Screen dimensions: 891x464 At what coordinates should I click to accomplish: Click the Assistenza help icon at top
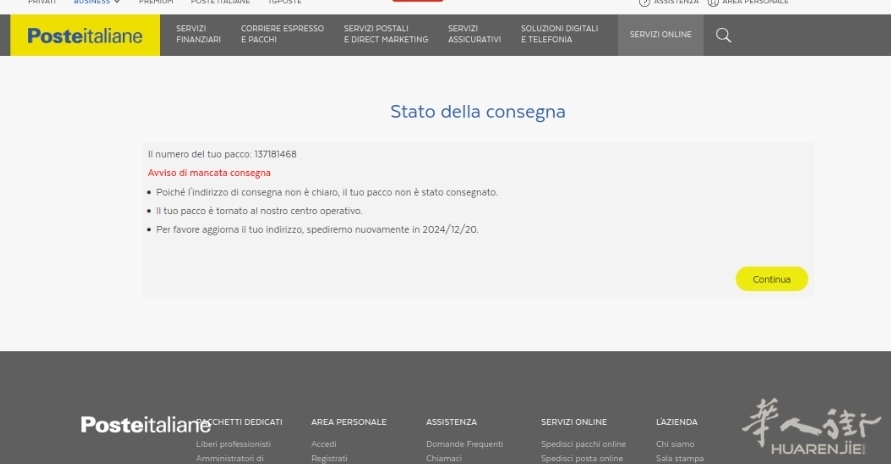(645, 2)
